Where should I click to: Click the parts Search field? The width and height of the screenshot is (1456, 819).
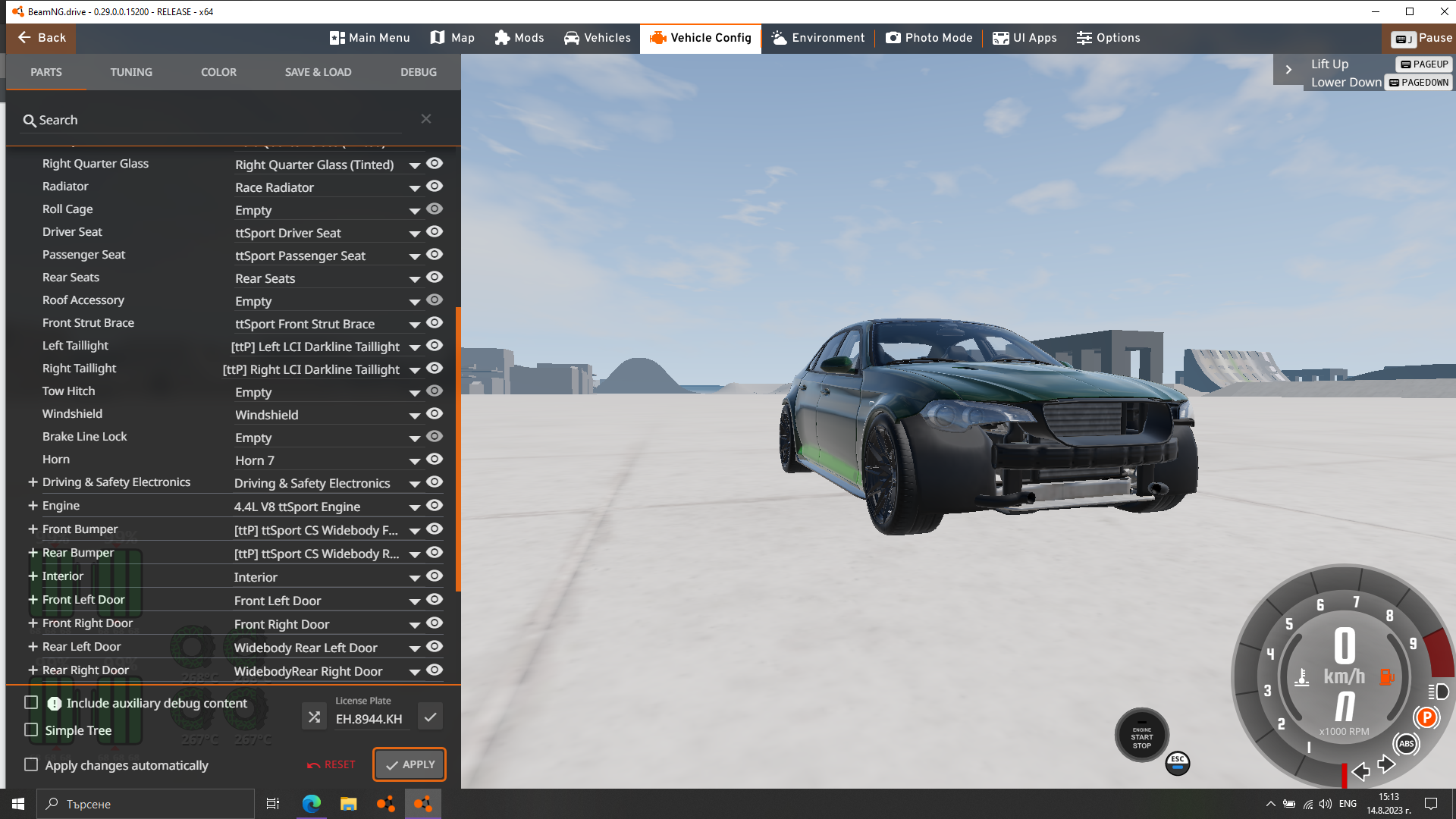(212, 120)
